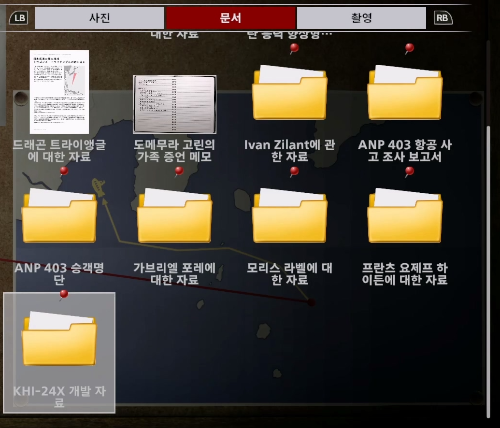Click the RB shoulder button icon
Screen dimensions: 500x428
[443, 18]
